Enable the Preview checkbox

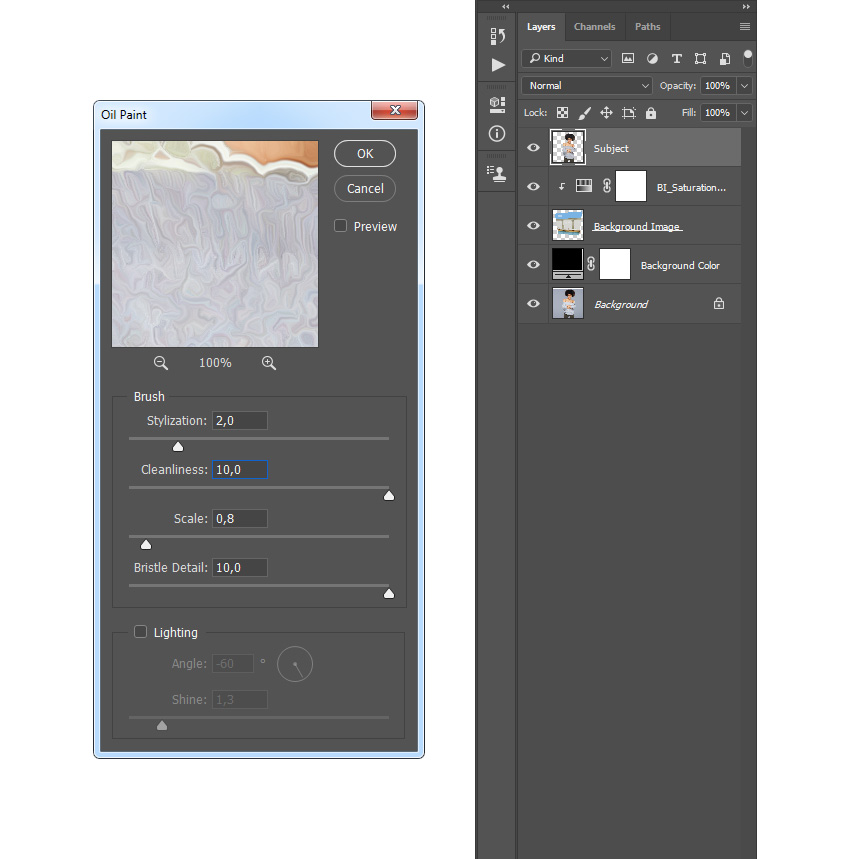click(341, 226)
